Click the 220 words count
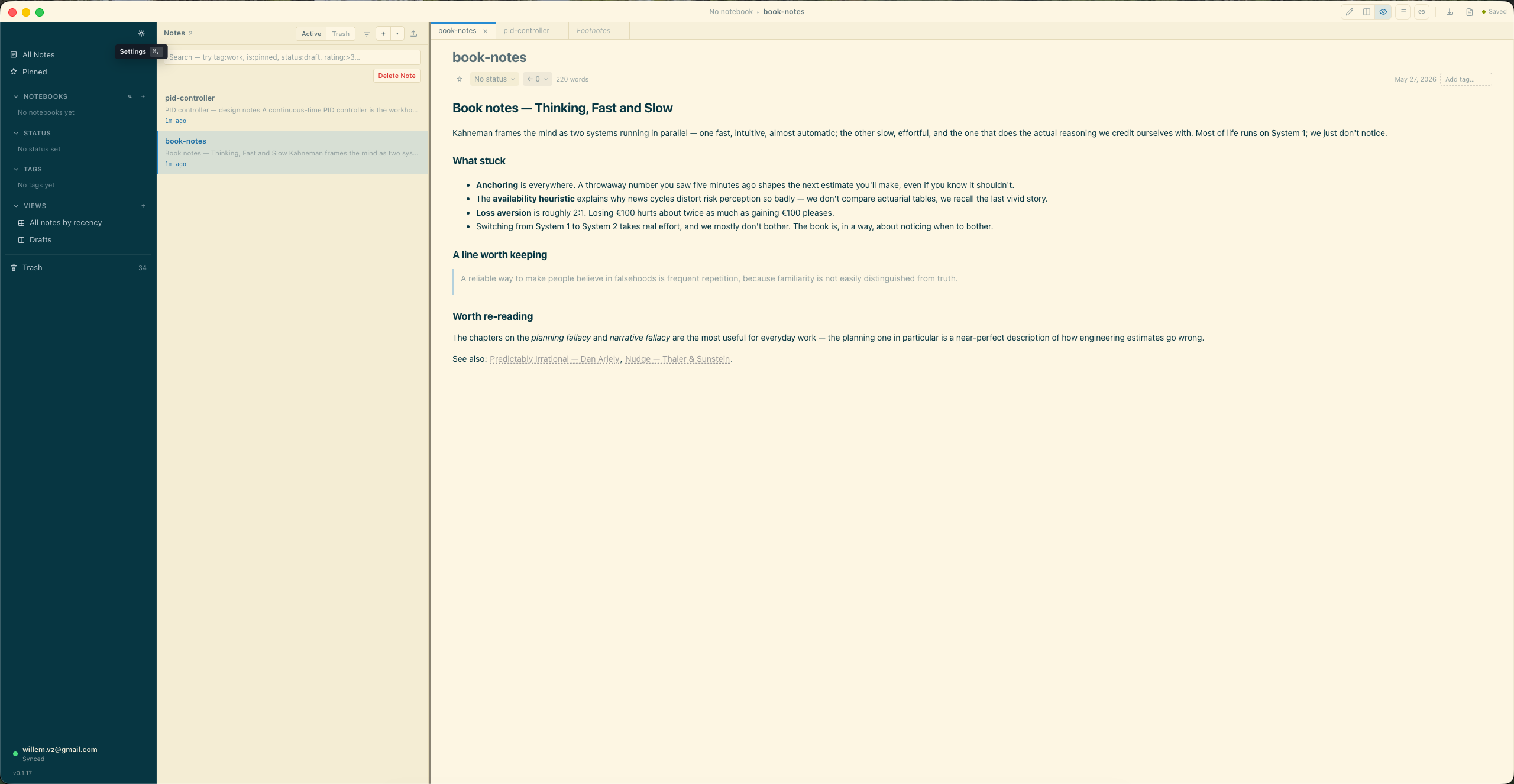 pyautogui.click(x=572, y=79)
